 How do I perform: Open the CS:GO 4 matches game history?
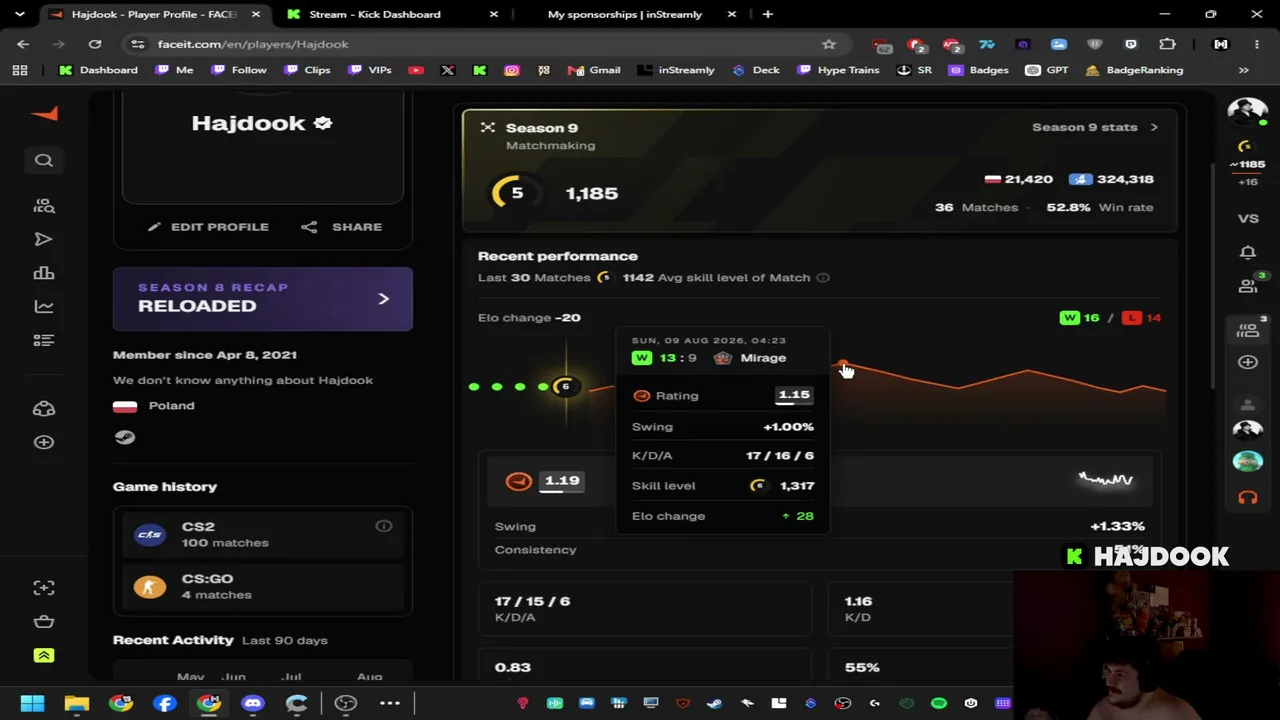(263, 586)
